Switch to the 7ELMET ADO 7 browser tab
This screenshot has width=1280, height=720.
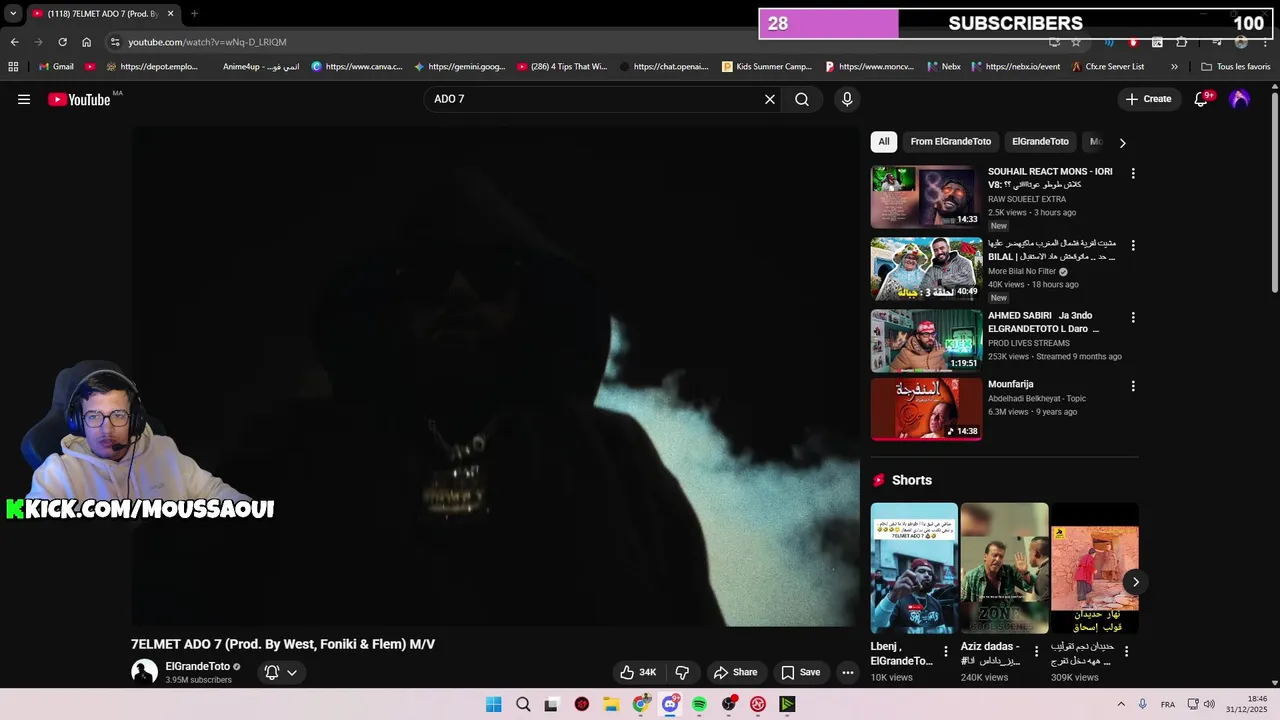(102, 14)
